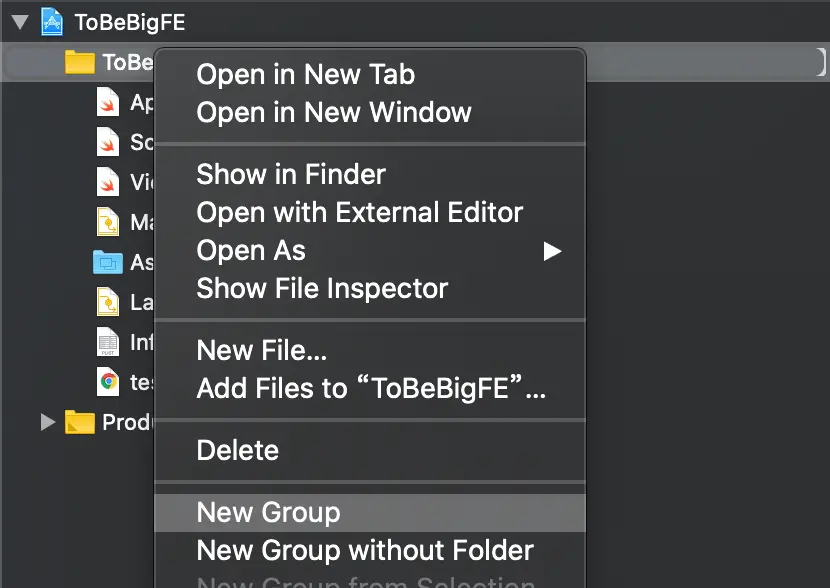Image resolution: width=830 pixels, height=588 pixels.
Task: Click the second Swift file icon
Action: pyautogui.click(x=108, y=142)
